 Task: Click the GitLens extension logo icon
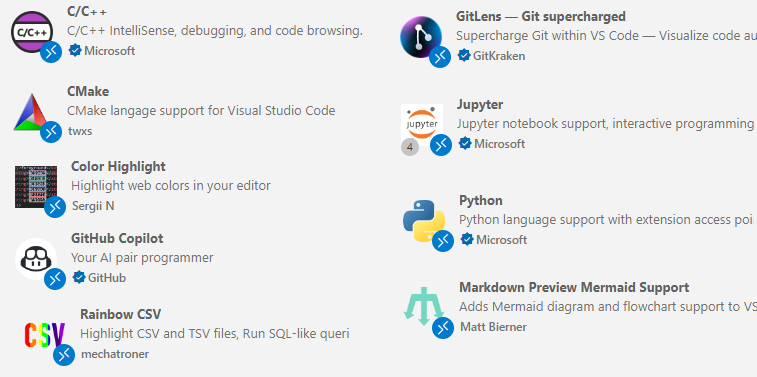click(x=421, y=37)
